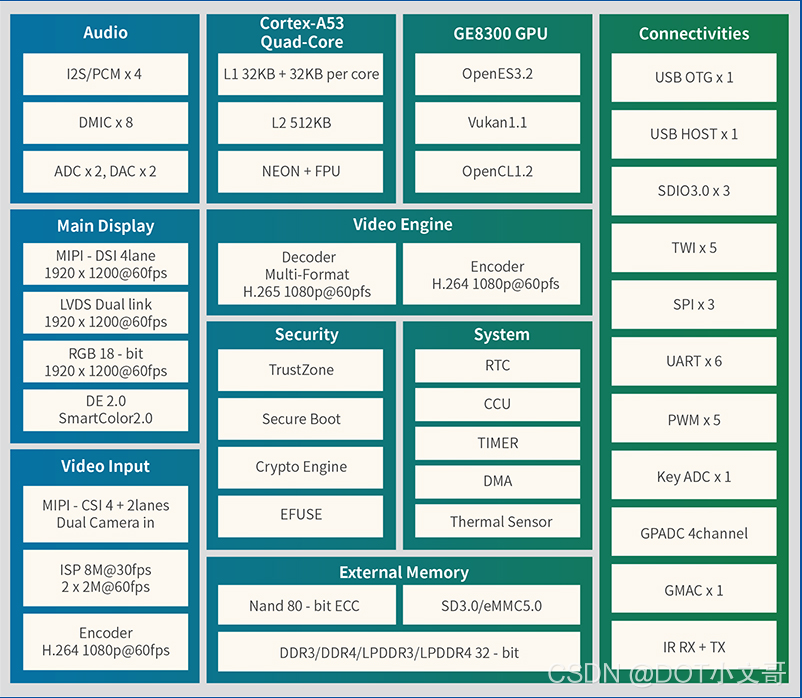The image size is (802, 698).
Task: Select the DE 2.0 SmartColor2.0 block
Action: [x=105, y=410]
